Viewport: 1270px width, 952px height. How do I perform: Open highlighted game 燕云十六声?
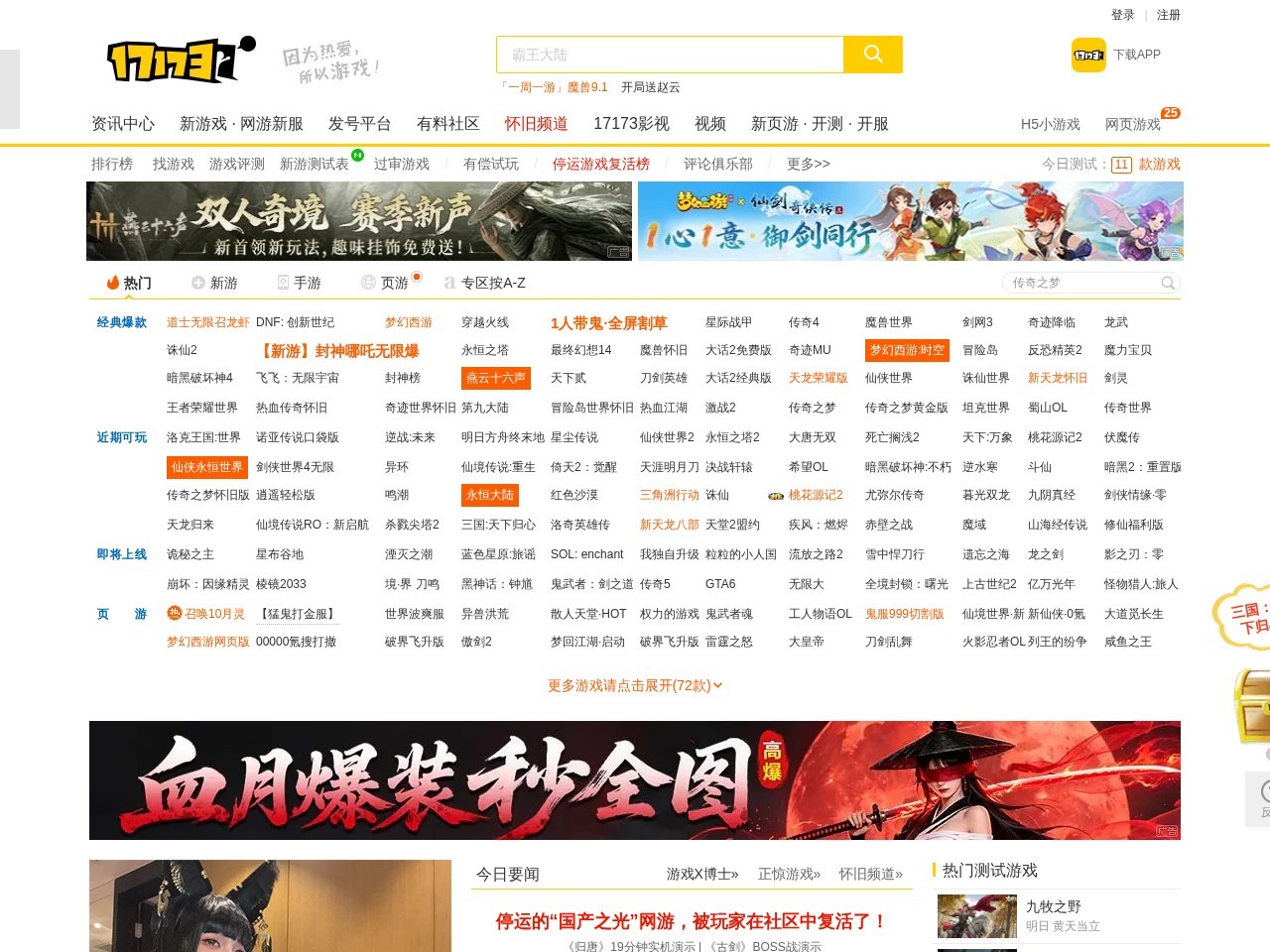tap(496, 378)
